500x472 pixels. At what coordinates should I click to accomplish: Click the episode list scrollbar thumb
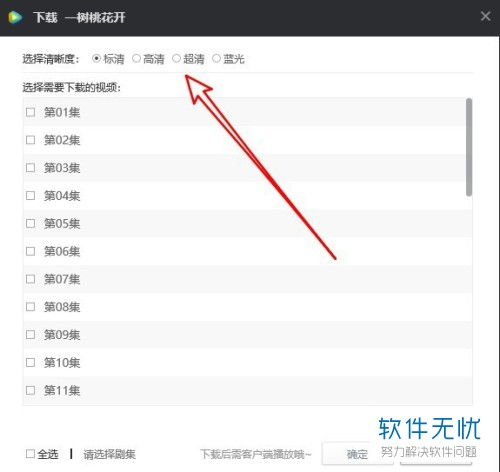[469, 147]
